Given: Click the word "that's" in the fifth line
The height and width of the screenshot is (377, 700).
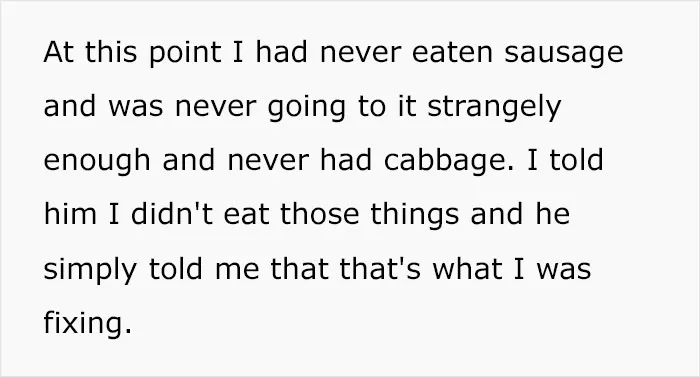Looking at the screenshot, I should click(x=380, y=268).
